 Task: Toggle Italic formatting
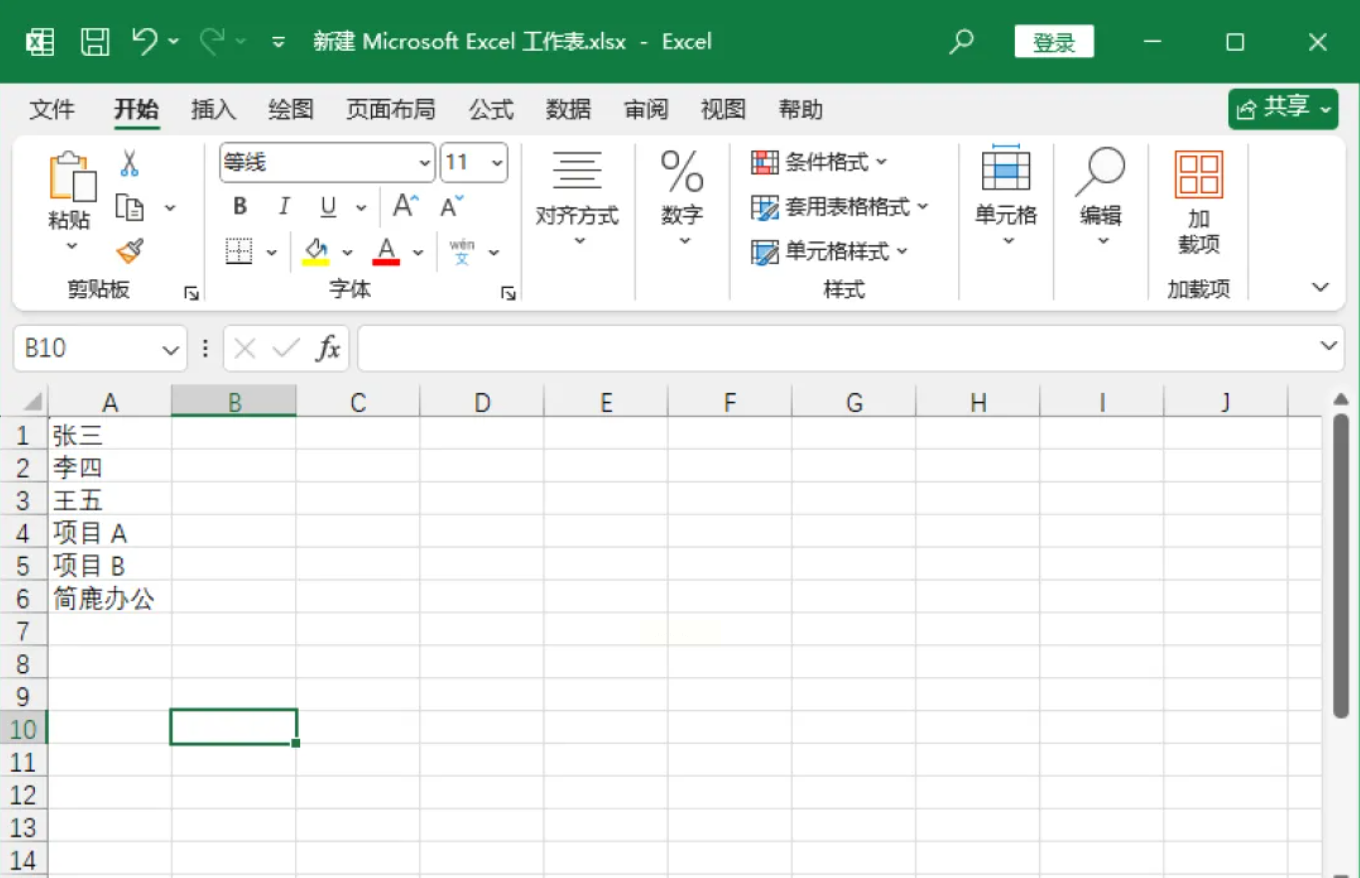pos(284,207)
